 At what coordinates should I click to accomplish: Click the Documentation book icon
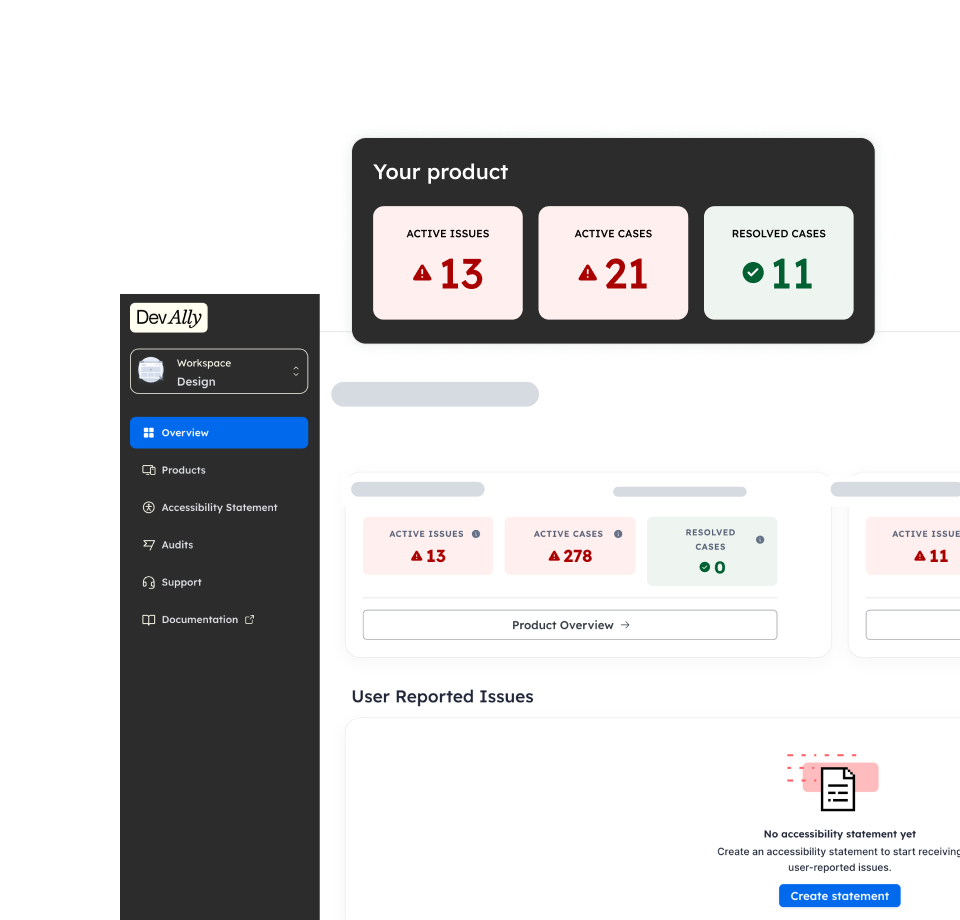149,620
